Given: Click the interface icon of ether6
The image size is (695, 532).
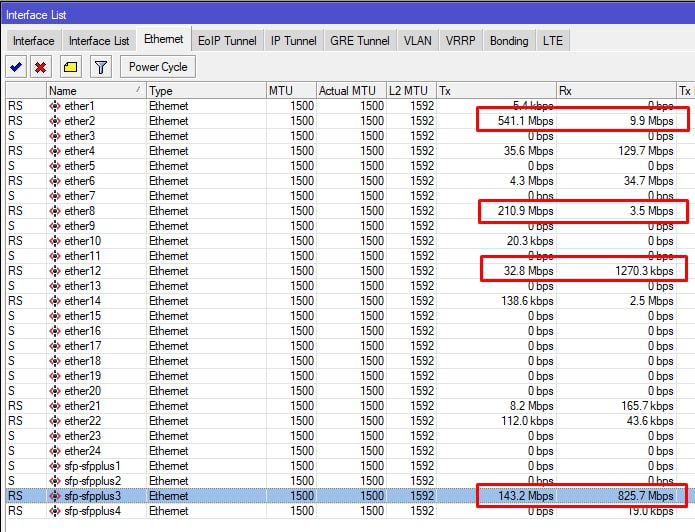Looking at the screenshot, I should tap(55, 181).
